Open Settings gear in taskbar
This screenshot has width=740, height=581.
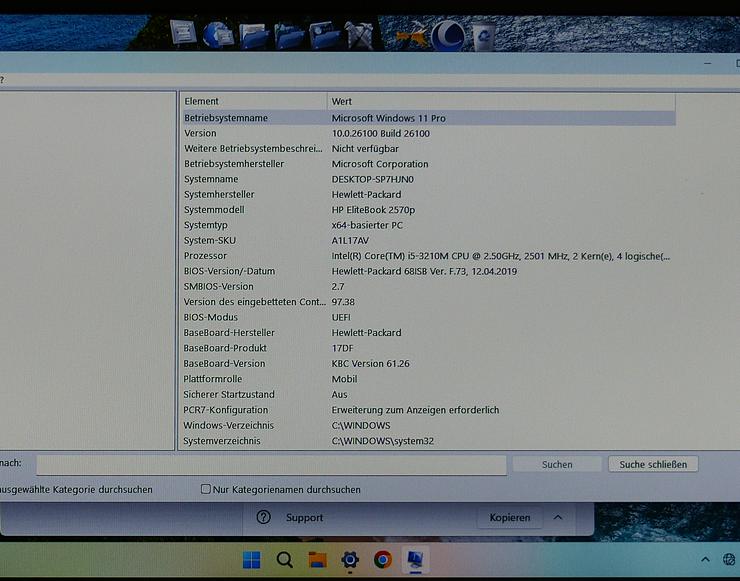coord(350,560)
